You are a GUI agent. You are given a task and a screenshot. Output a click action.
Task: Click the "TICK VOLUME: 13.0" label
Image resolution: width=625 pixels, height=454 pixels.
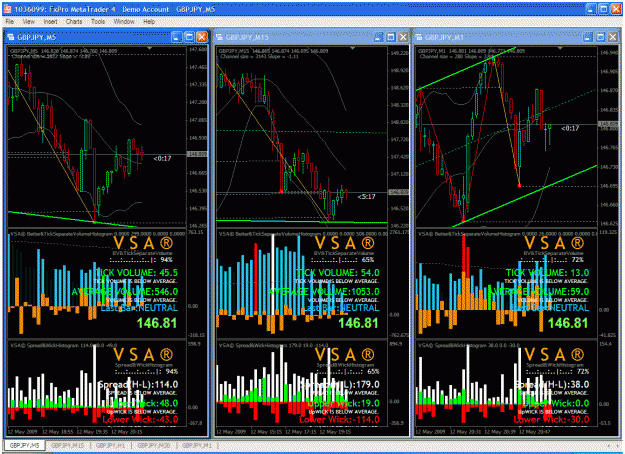coord(547,273)
